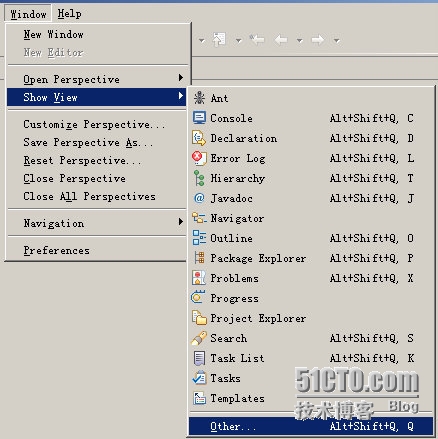This screenshot has height=439, width=438.
Task: Open the Help menu
Action: point(69,14)
